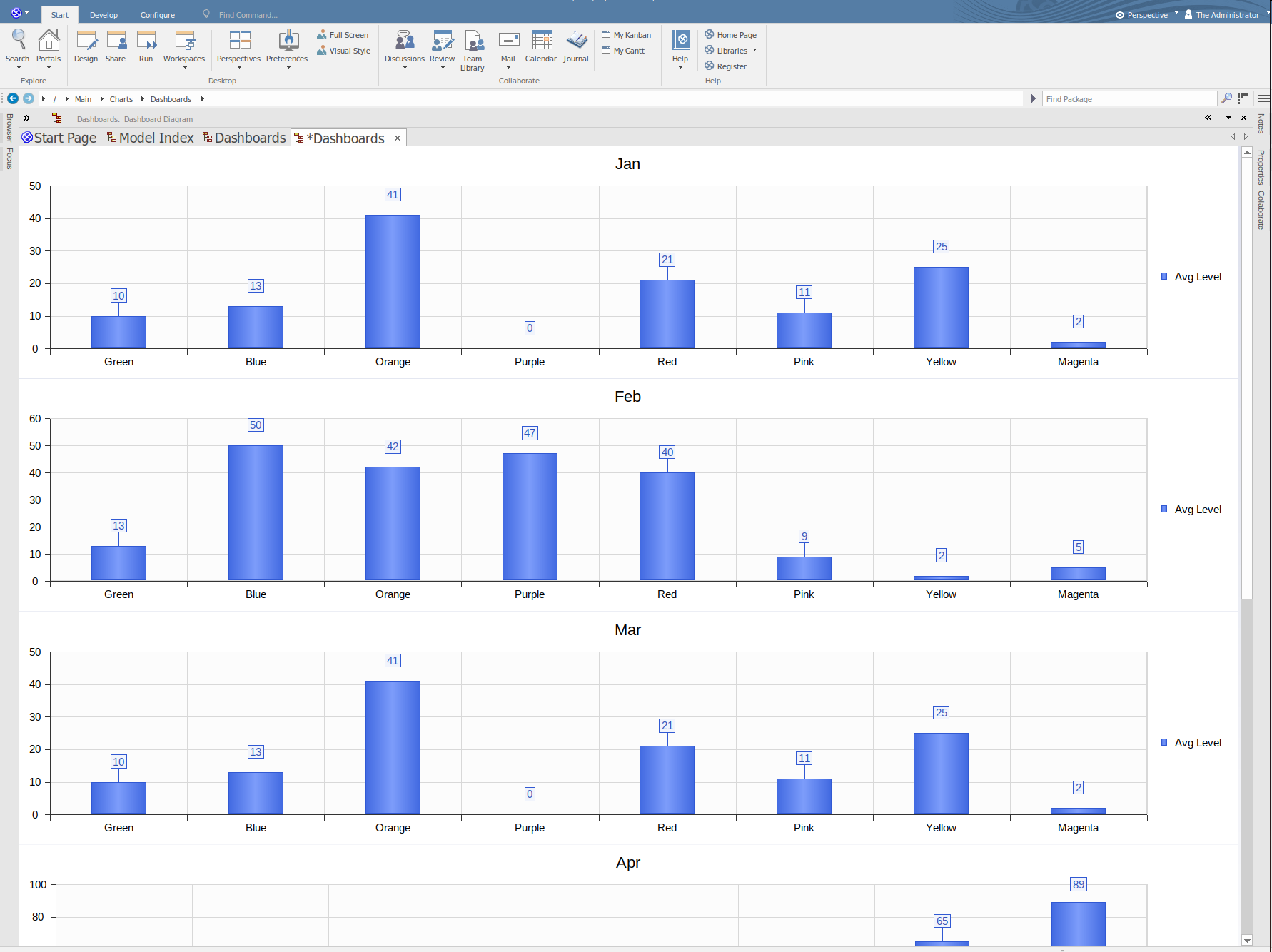Click the Share ribbon icon

(116, 47)
